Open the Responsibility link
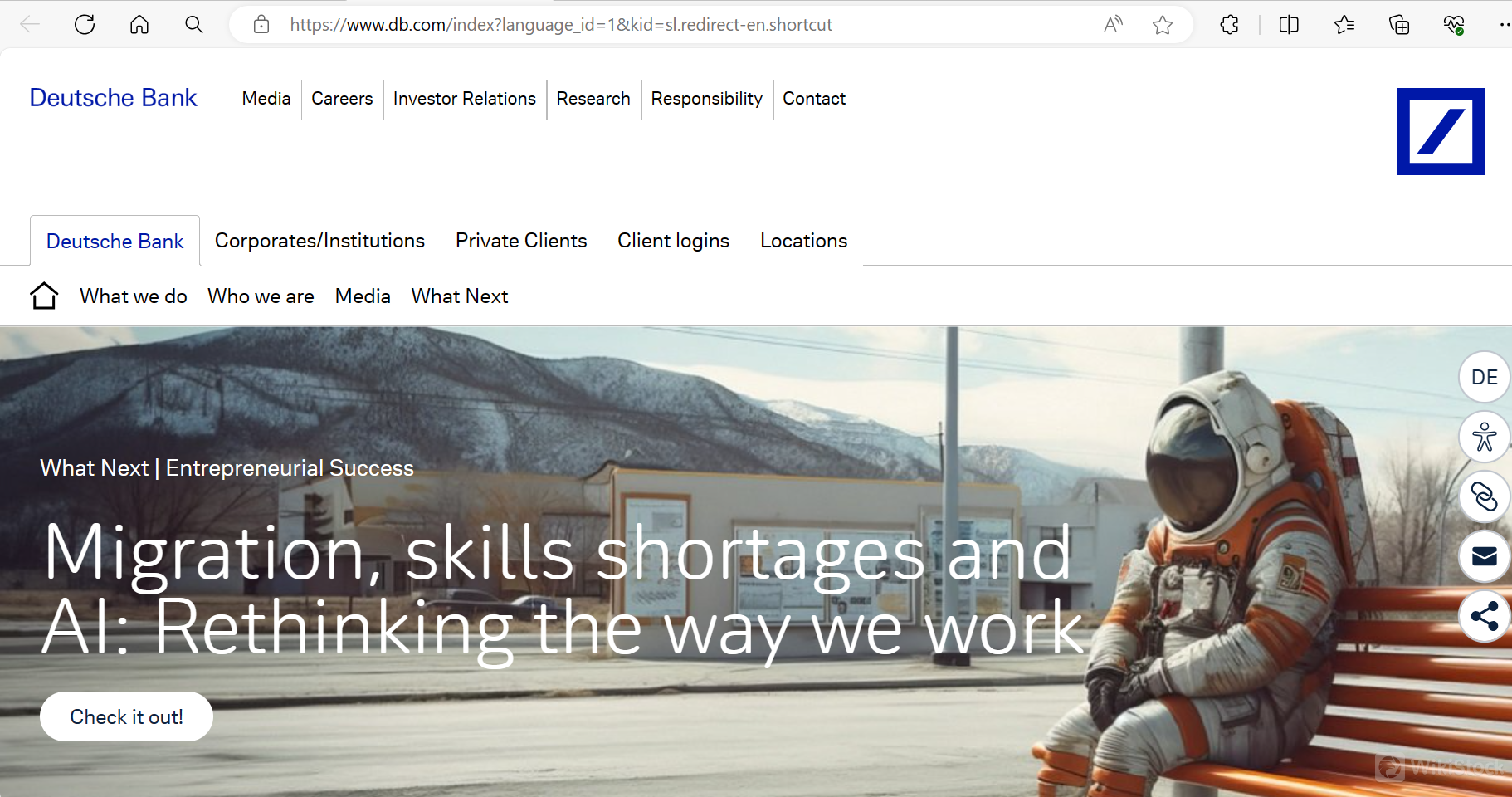1512x797 pixels. coord(706,99)
